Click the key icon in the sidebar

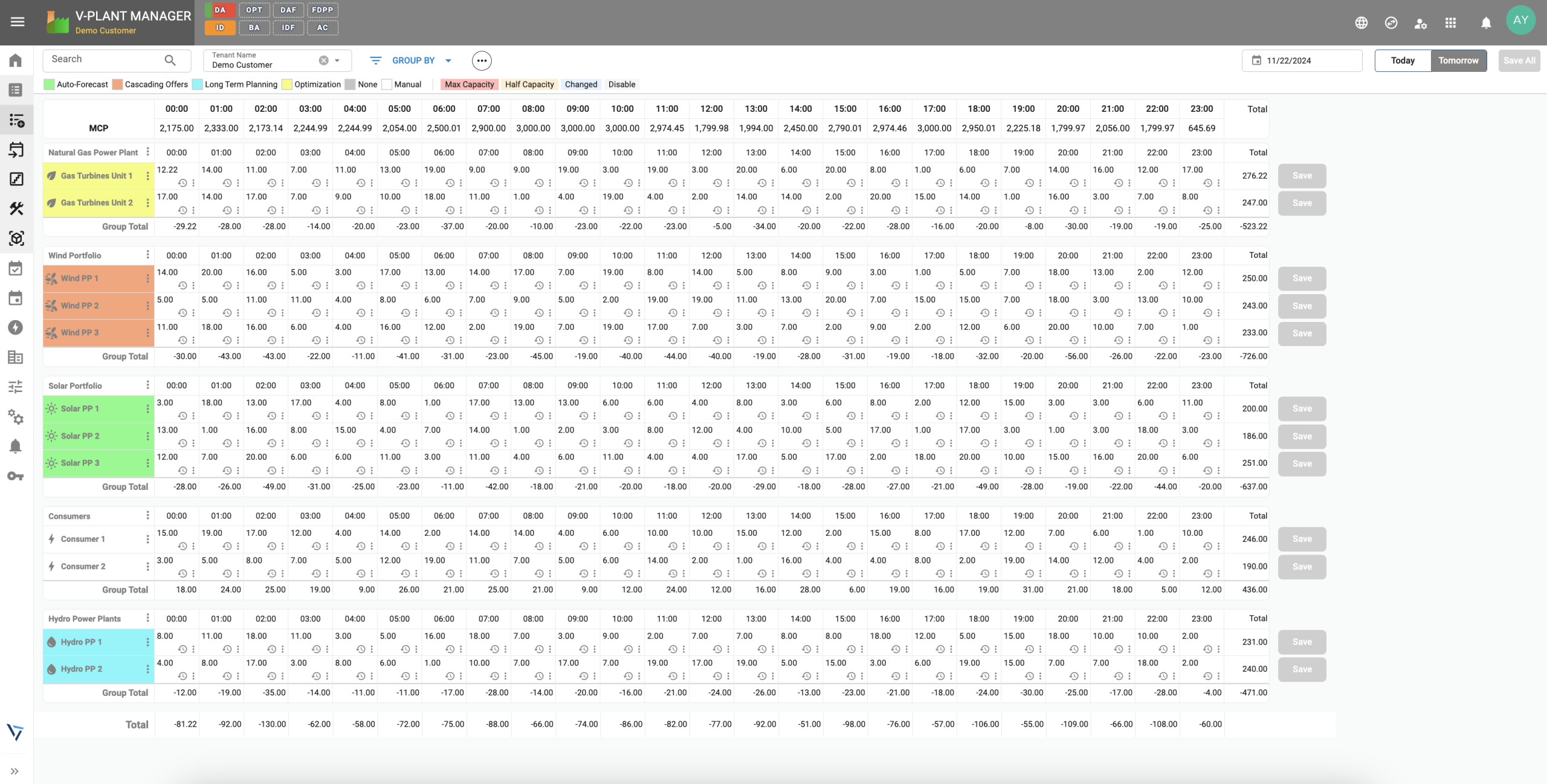pos(16,476)
